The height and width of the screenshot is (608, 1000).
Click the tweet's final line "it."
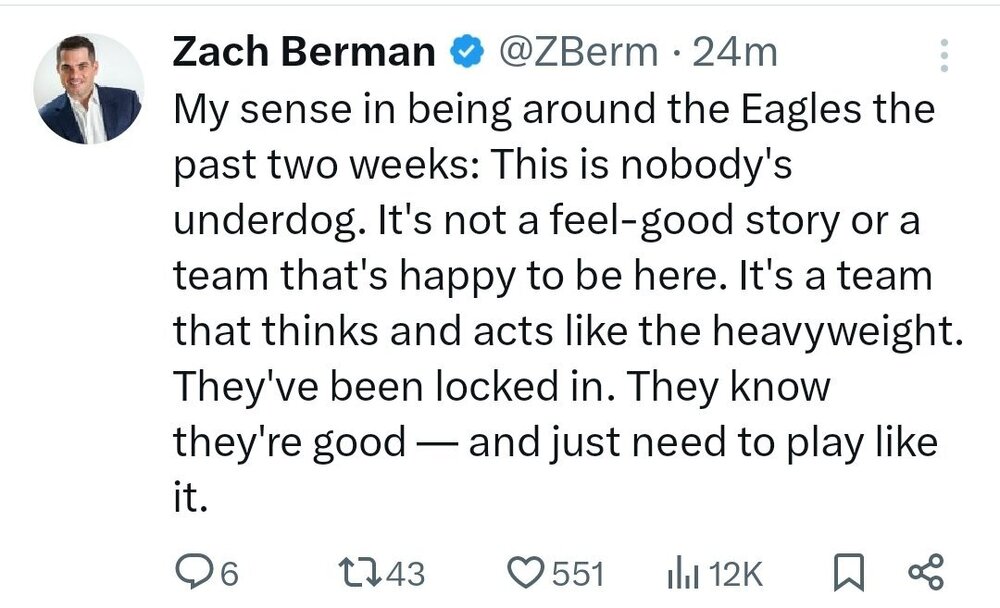(190, 496)
